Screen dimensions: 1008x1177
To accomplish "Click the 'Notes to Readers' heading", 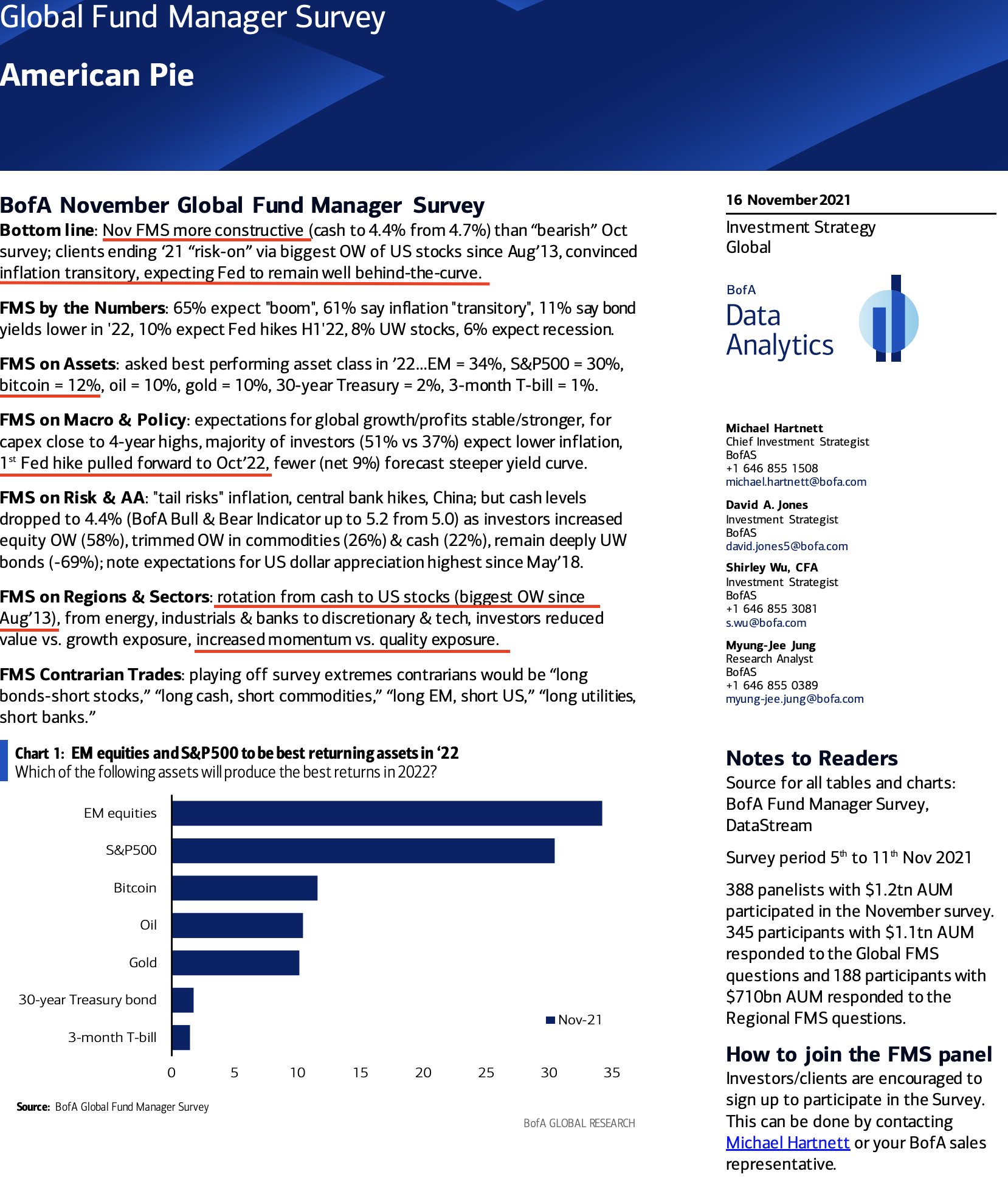I will tap(812, 758).
